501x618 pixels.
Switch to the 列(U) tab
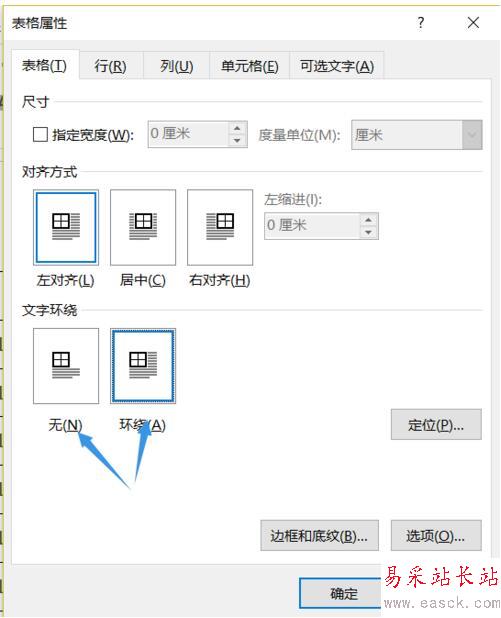click(176, 66)
